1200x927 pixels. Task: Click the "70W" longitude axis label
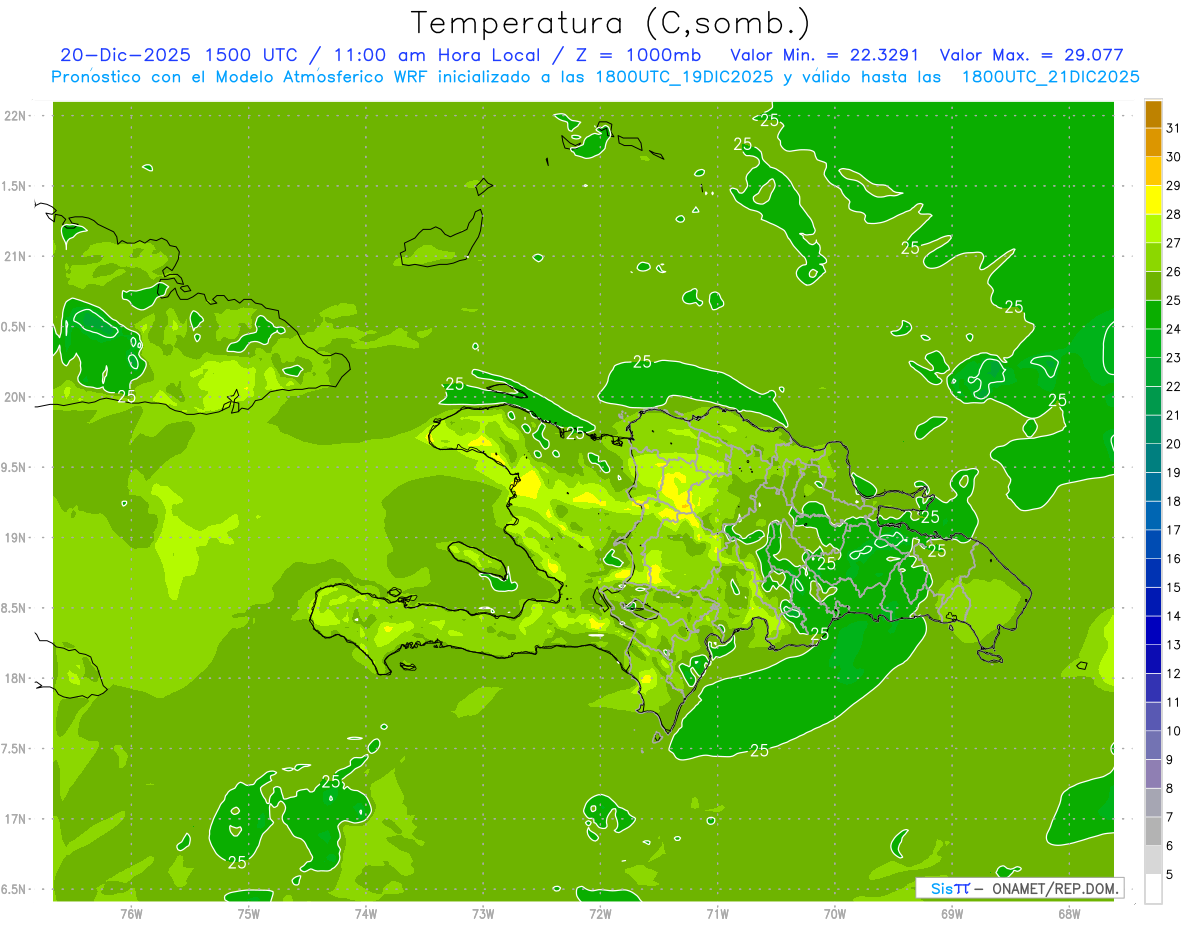835,913
